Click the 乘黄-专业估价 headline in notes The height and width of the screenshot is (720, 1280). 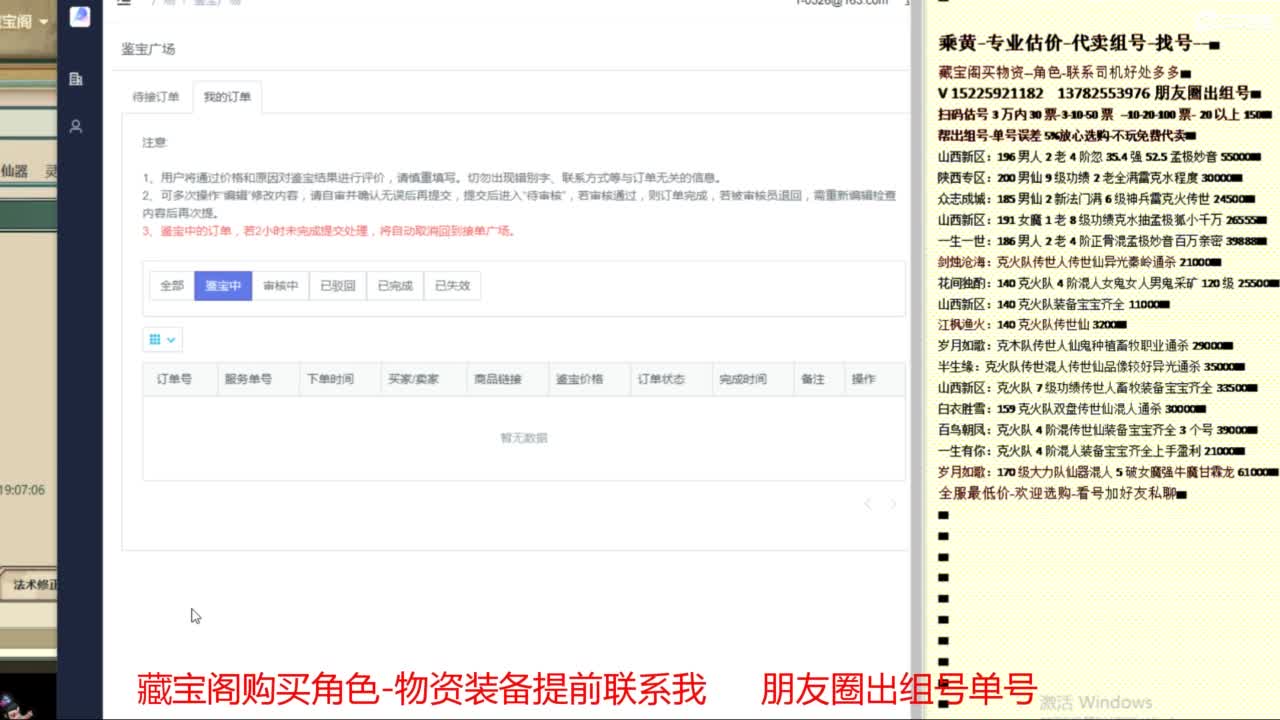click(x=1079, y=43)
